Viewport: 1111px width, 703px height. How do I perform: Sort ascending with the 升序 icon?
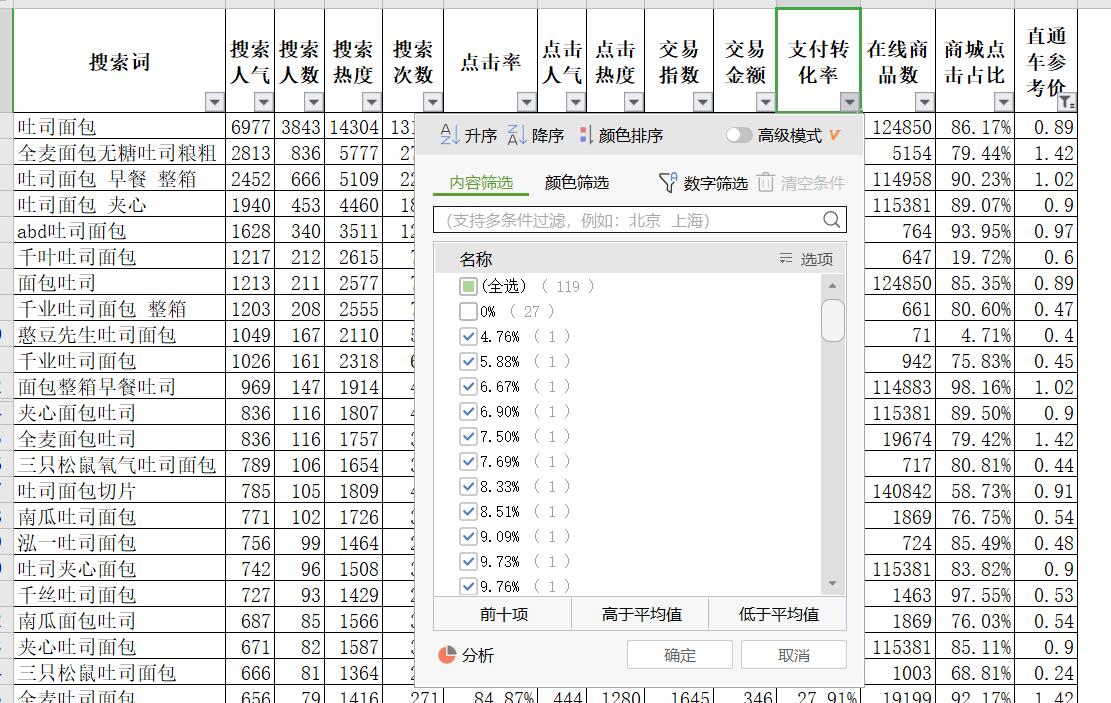[x=450, y=135]
